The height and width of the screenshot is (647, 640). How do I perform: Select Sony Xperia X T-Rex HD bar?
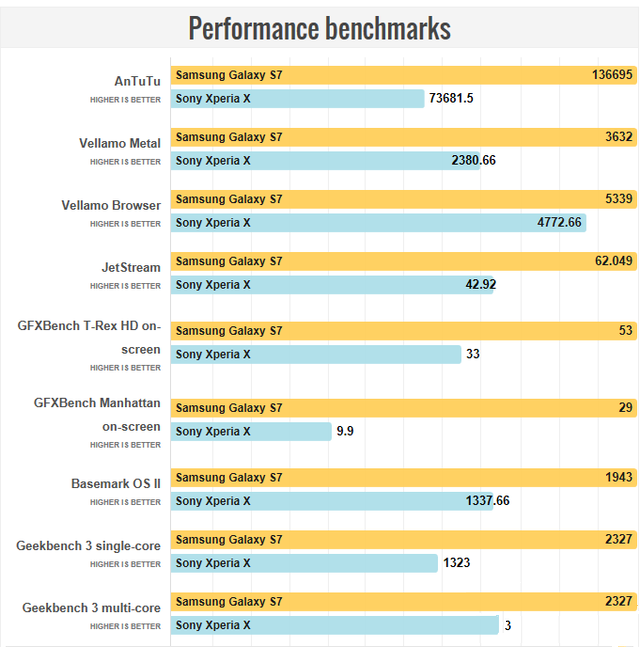click(x=316, y=354)
